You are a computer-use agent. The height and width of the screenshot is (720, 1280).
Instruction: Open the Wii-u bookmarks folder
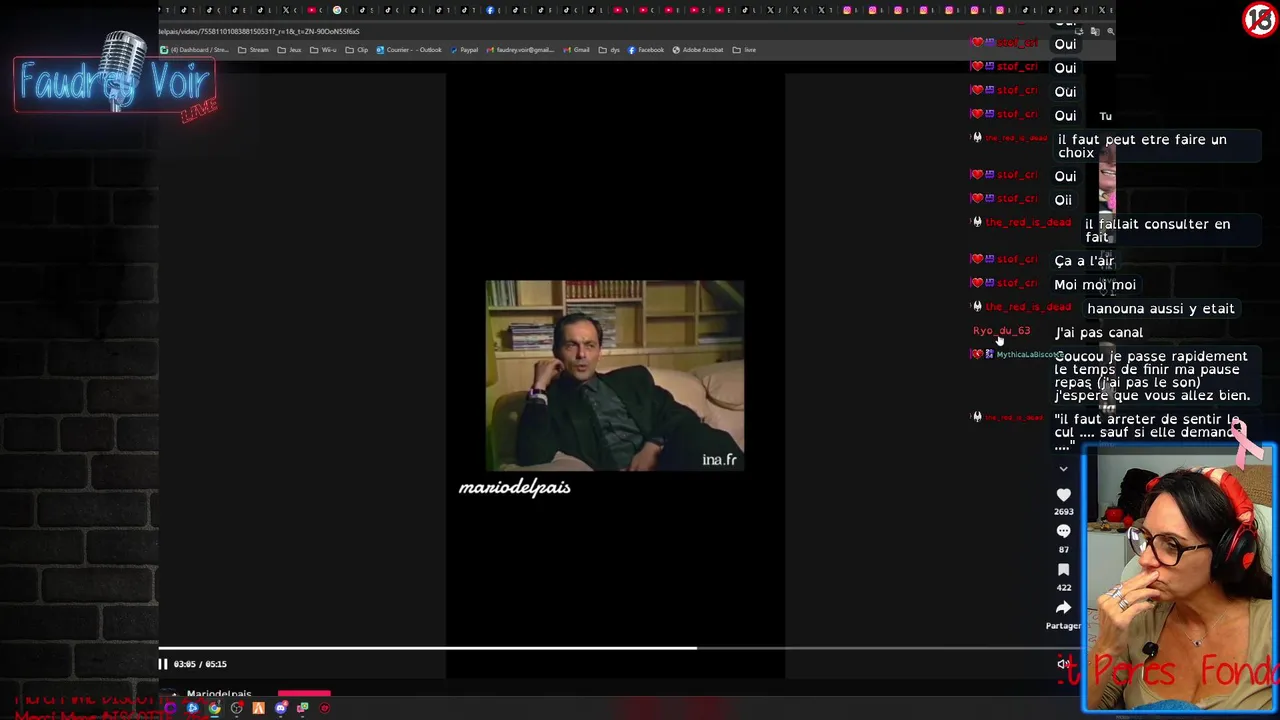(324, 50)
